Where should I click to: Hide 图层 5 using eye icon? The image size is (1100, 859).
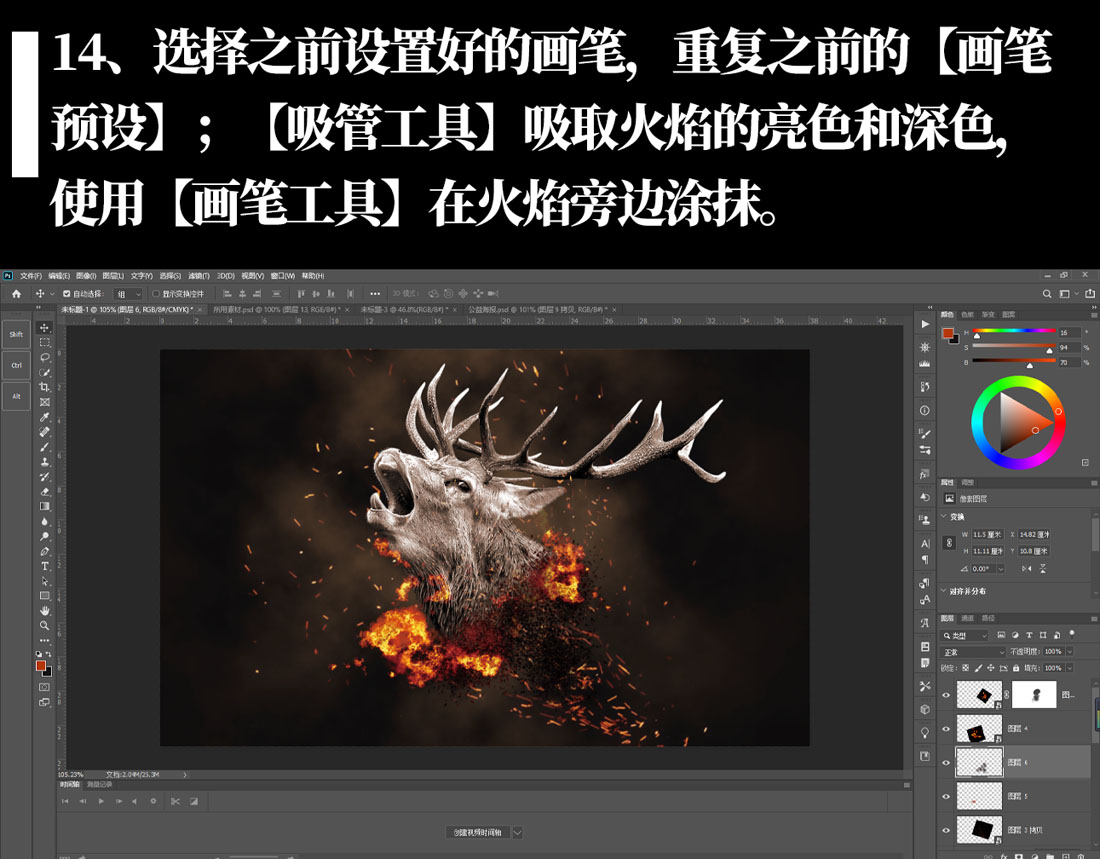click(x=946, y=797)
